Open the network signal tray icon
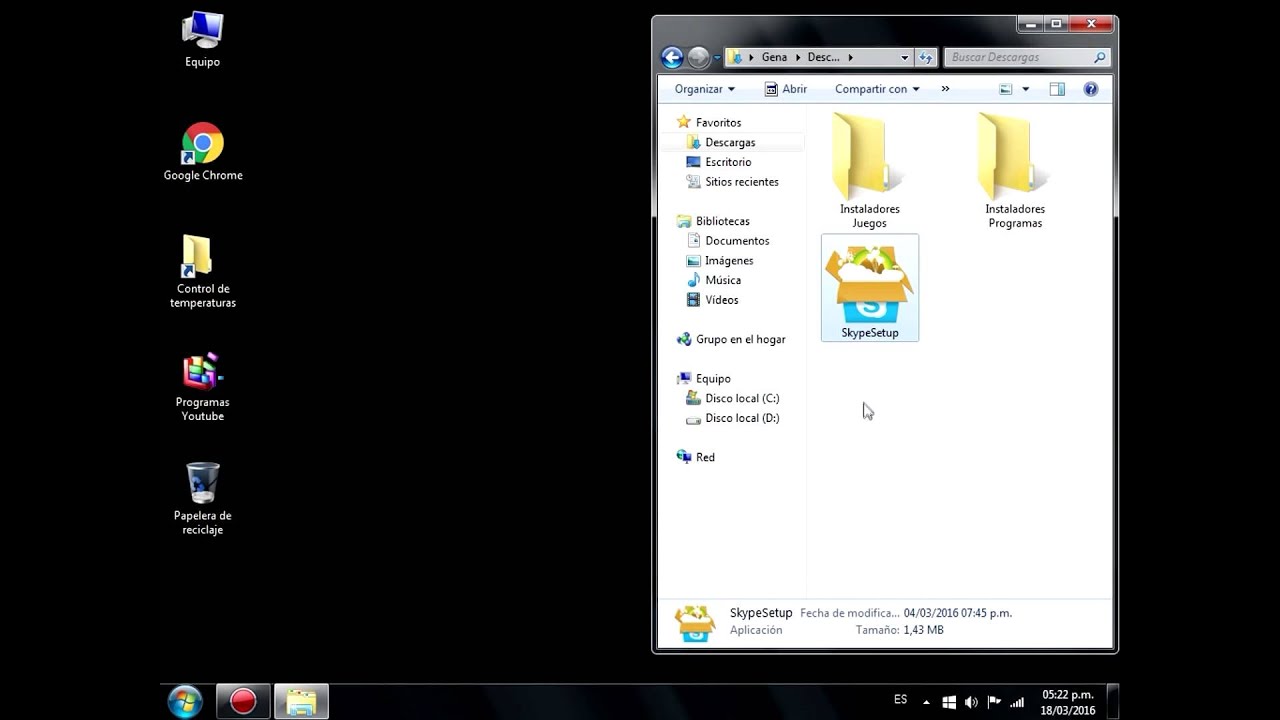1280x720 pixels. click(x=1017, y=702)
